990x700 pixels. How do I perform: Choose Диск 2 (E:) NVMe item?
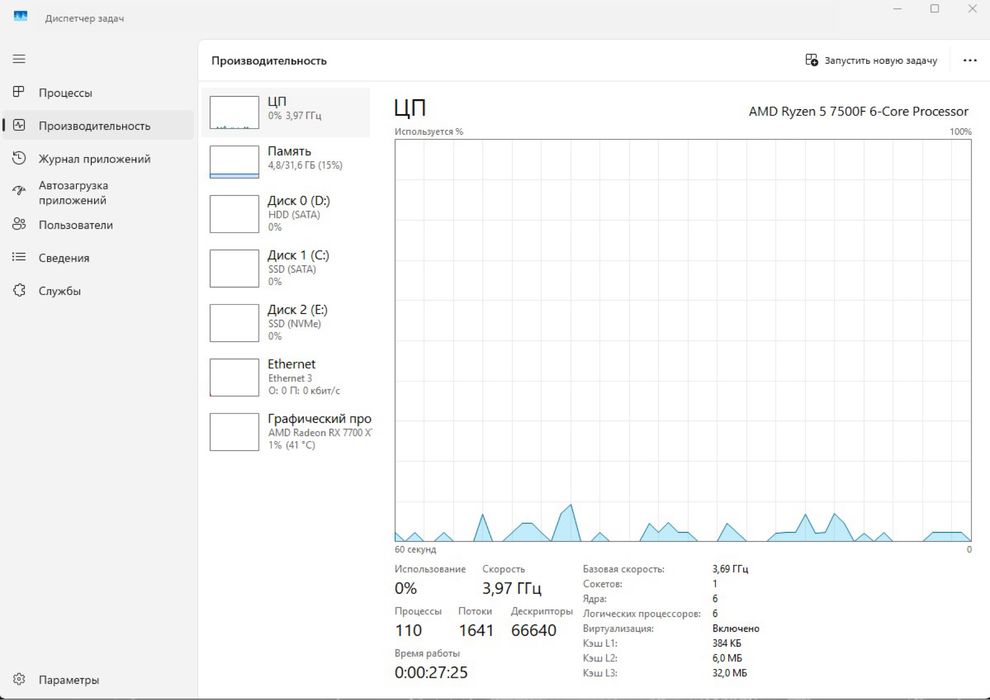(285, 323)
